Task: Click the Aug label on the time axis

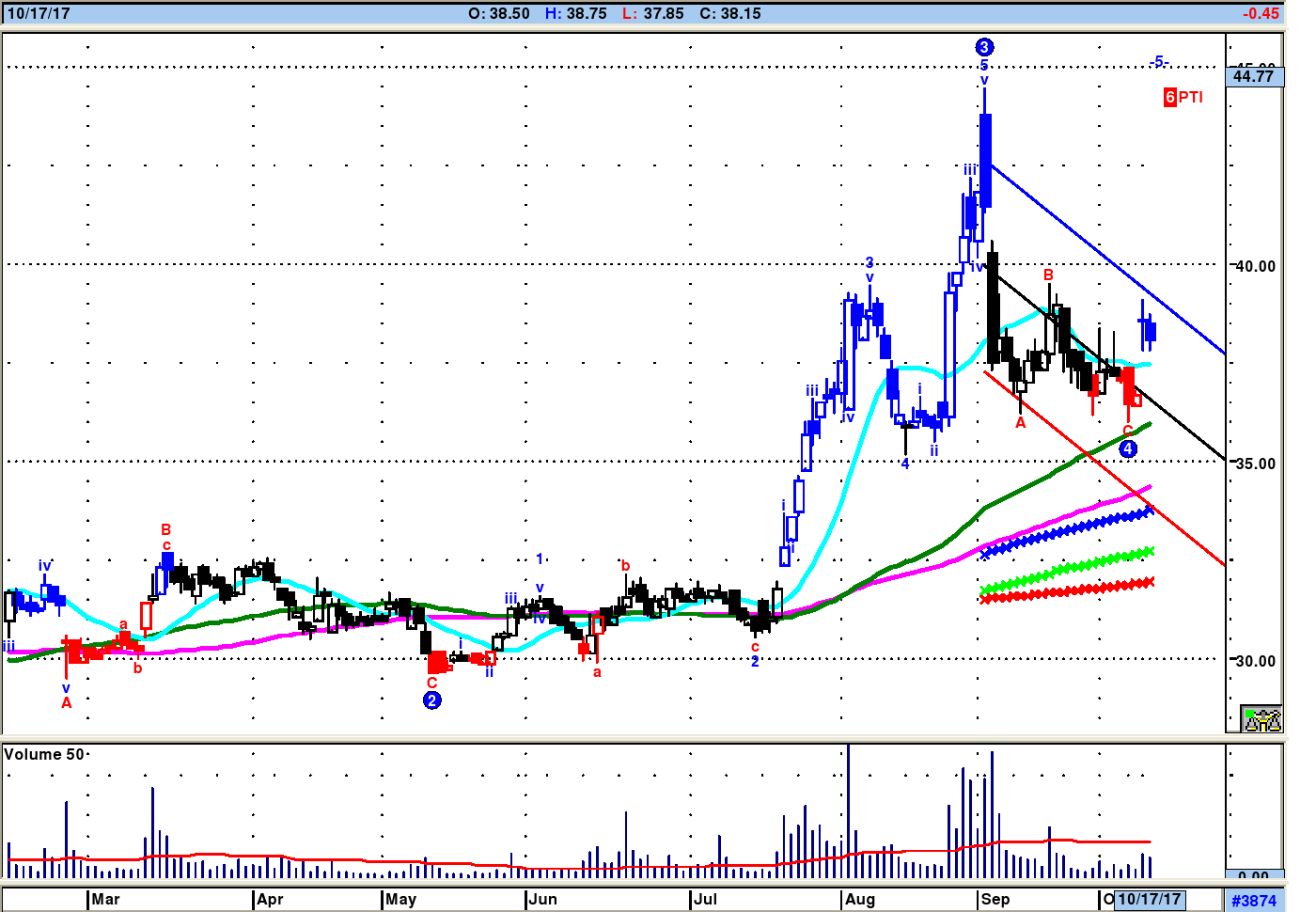Action: 859,900
